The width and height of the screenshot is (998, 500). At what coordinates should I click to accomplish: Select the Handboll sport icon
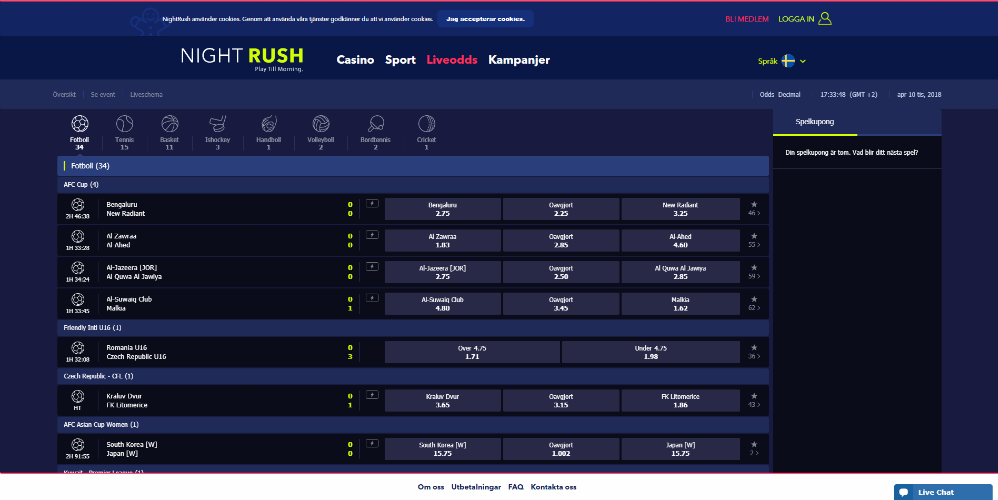[269, 123]
